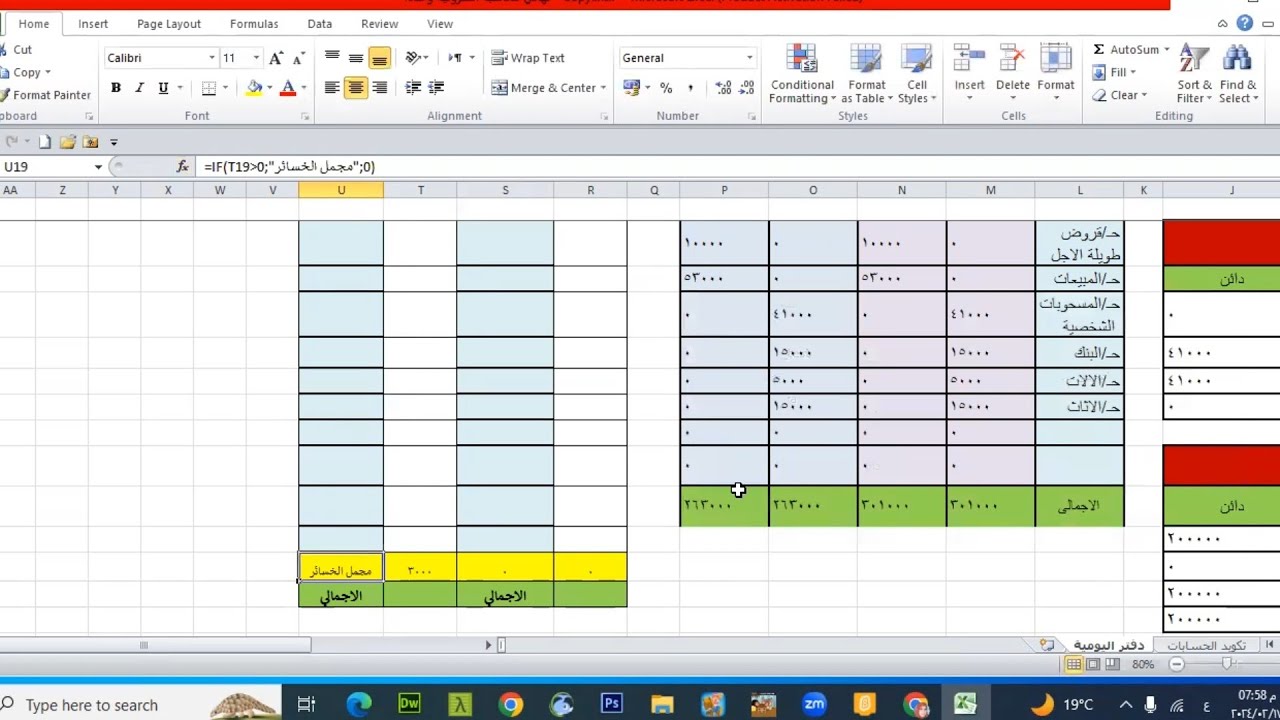Switch to the Page Layout tab

pyautogui.click(x=169, y=24)
